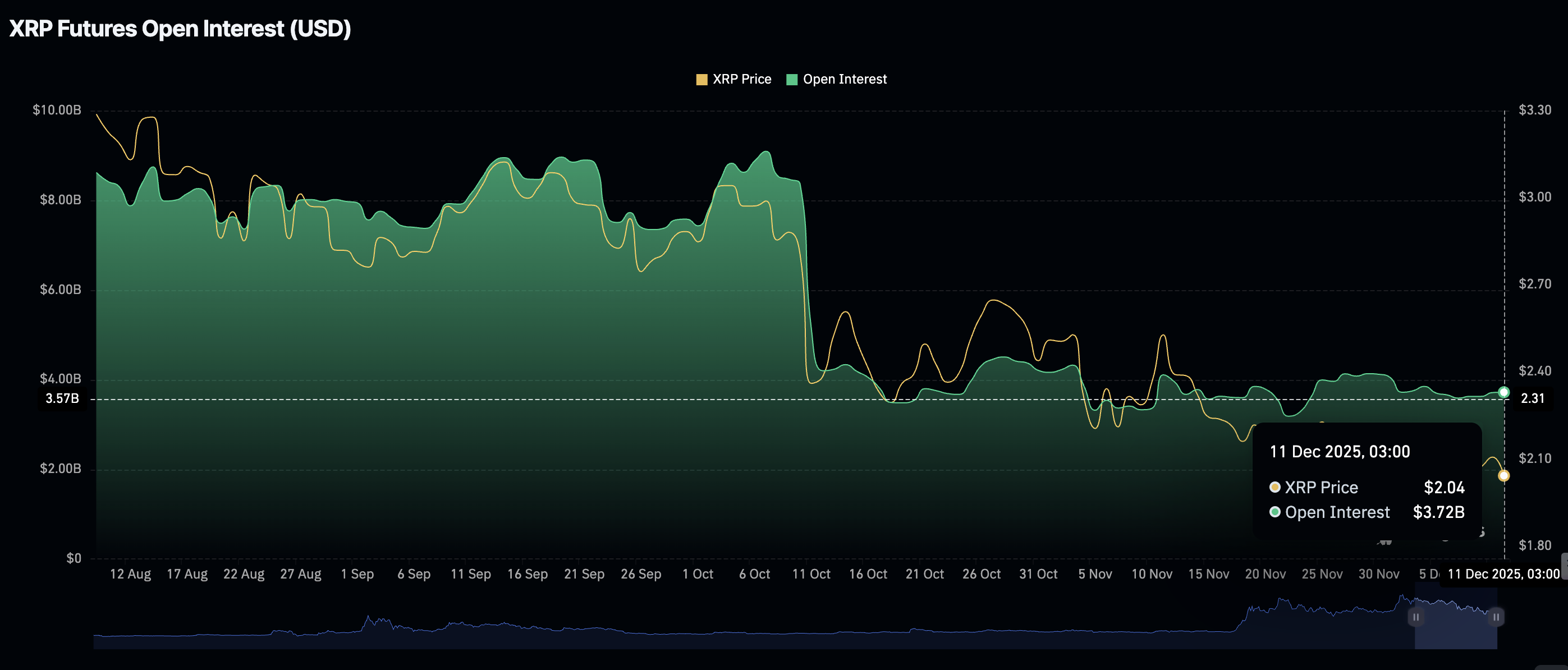Click the XRP Price row in the tooltip
1568x670 pixels.
pos(1367,487)
